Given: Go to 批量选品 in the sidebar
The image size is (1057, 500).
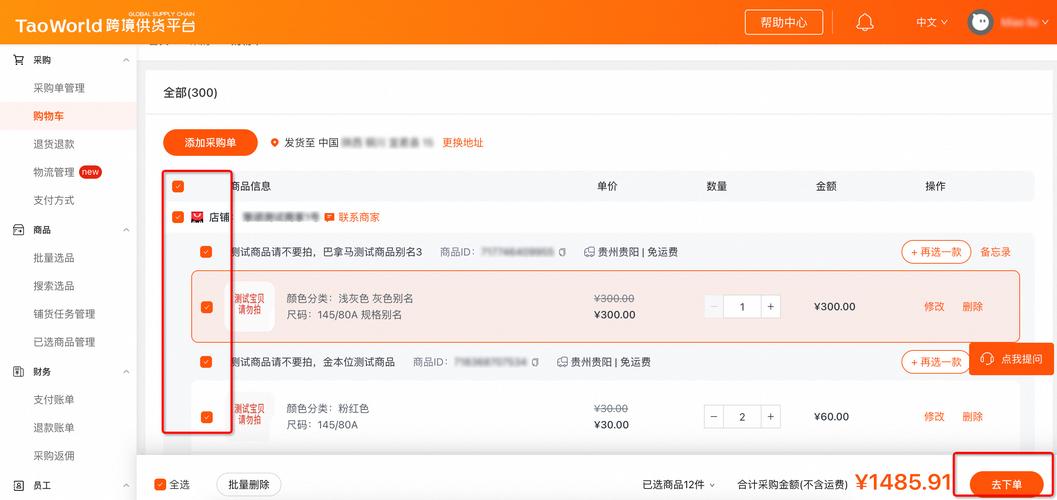Looking at the screenshot, I should point(54,258).
